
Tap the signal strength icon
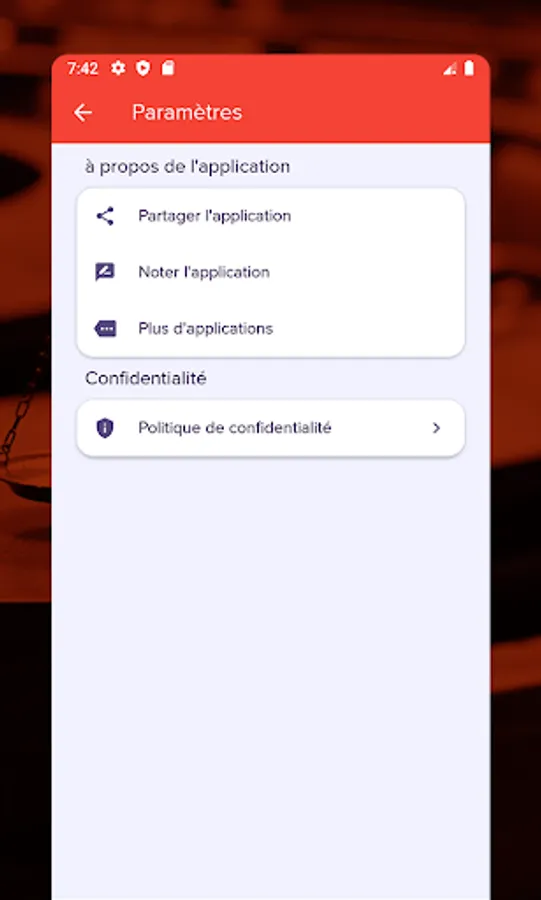450,69
